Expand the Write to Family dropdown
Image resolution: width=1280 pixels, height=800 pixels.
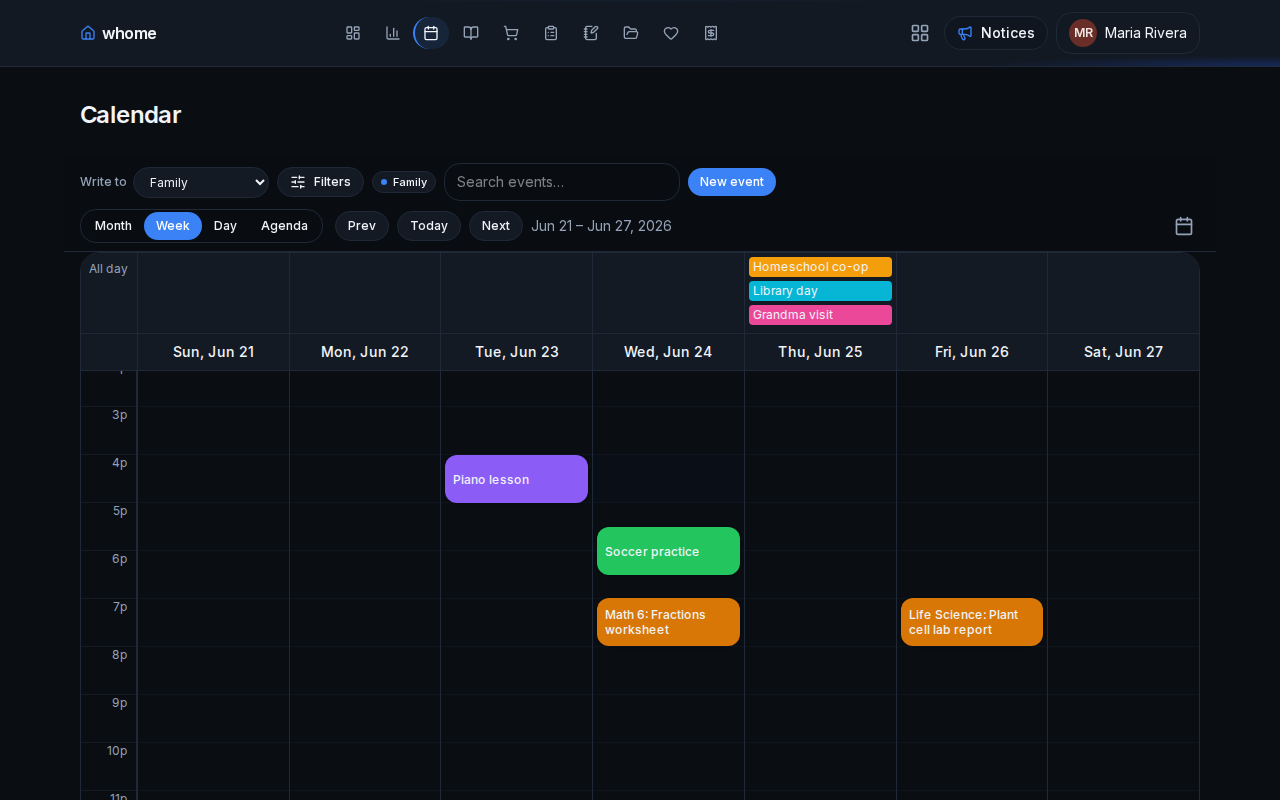201,182
